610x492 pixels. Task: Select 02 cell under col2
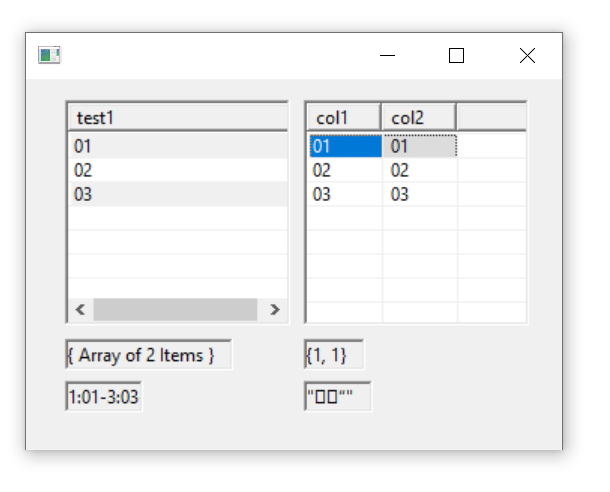[420, 170]
